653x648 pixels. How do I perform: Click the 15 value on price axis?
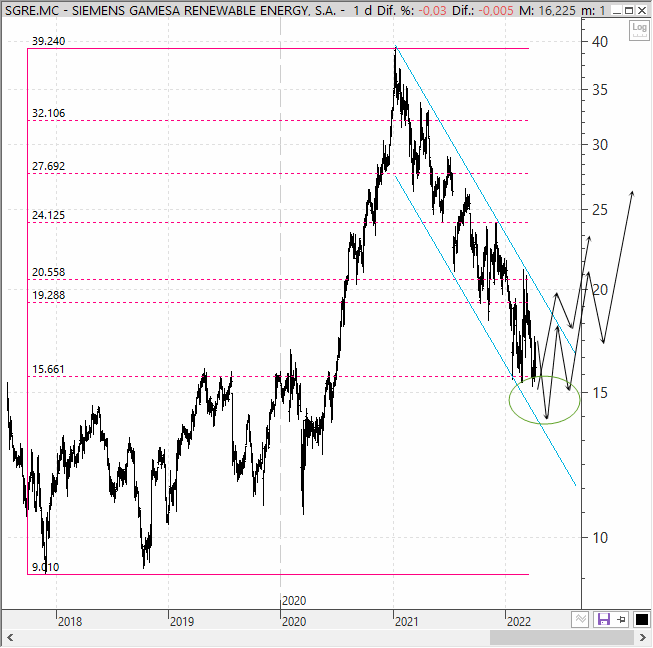(x=600, y=392)
